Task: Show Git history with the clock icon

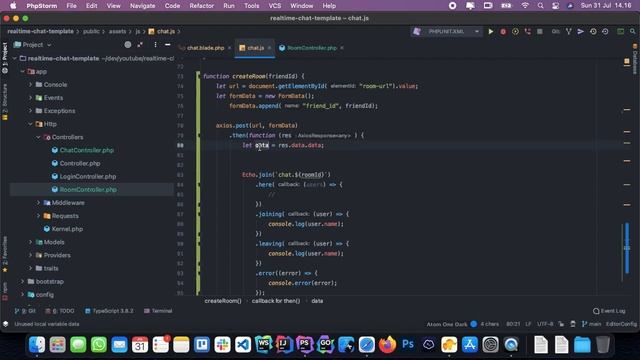Action: [x=593, y=31]
